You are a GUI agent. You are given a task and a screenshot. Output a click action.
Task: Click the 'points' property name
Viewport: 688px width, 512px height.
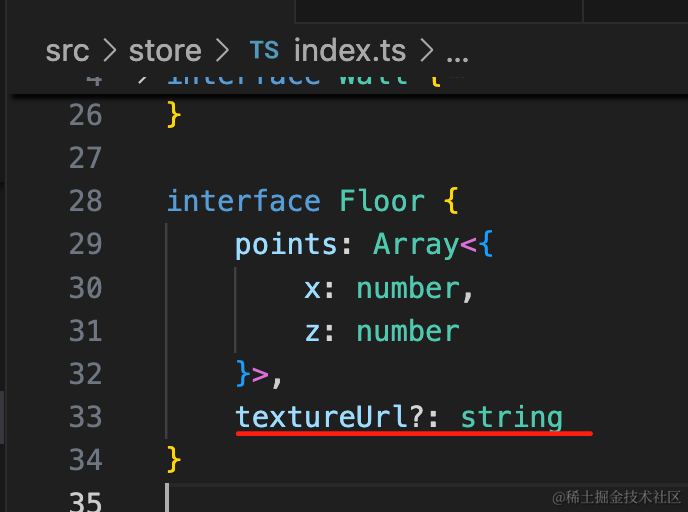[x=287, y=244]
